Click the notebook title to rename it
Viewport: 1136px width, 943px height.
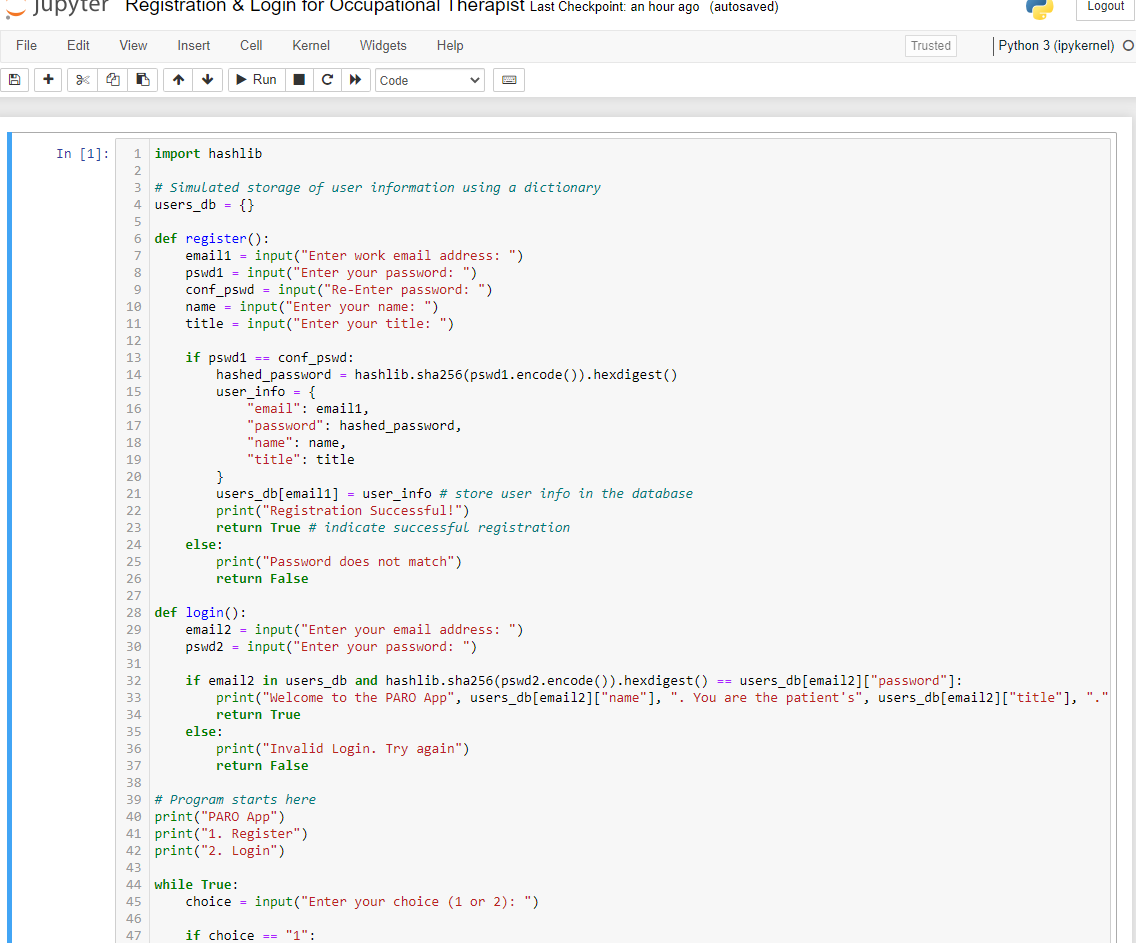pos(325,7)
